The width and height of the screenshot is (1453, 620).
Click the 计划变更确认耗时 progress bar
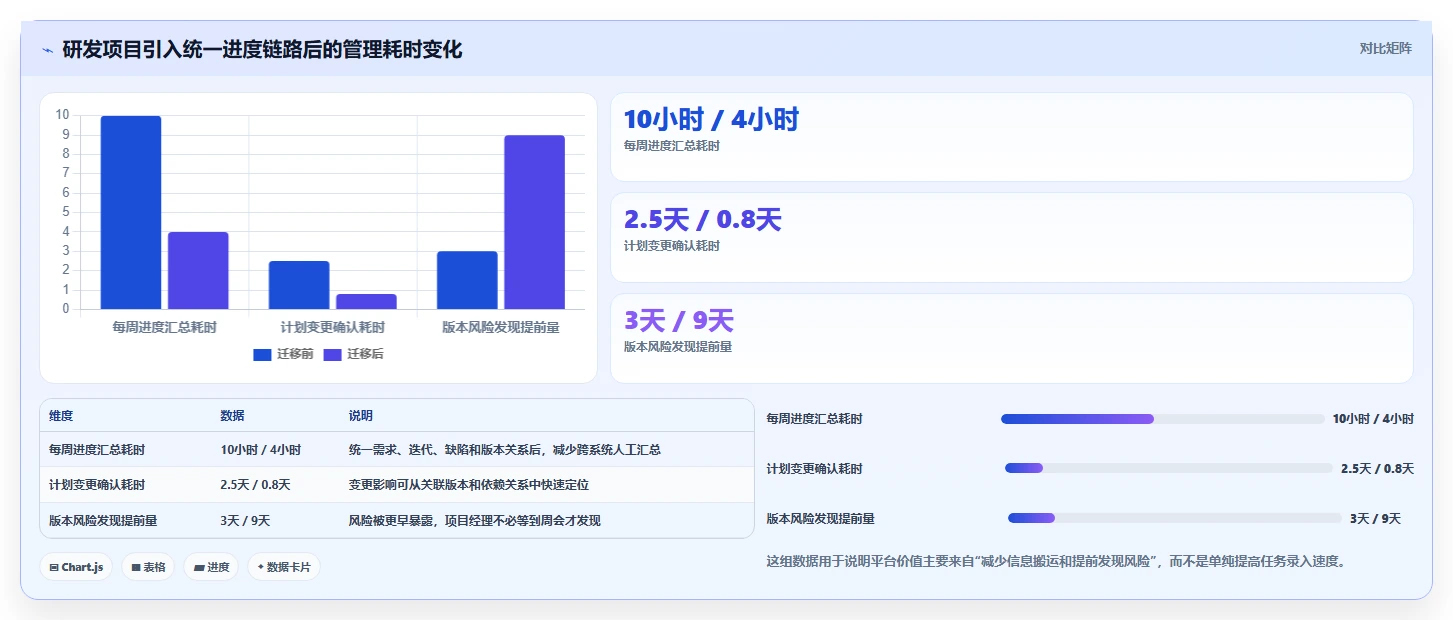(x=1169, y=468)
